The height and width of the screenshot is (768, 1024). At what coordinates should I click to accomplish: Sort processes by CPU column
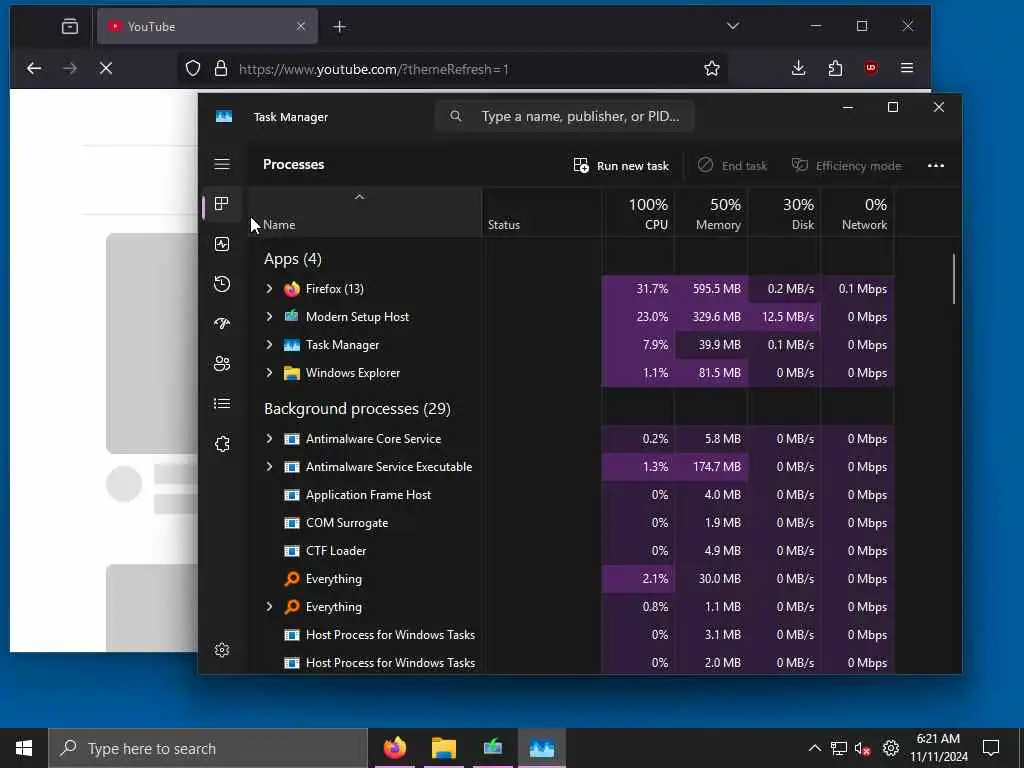point(638,212)
